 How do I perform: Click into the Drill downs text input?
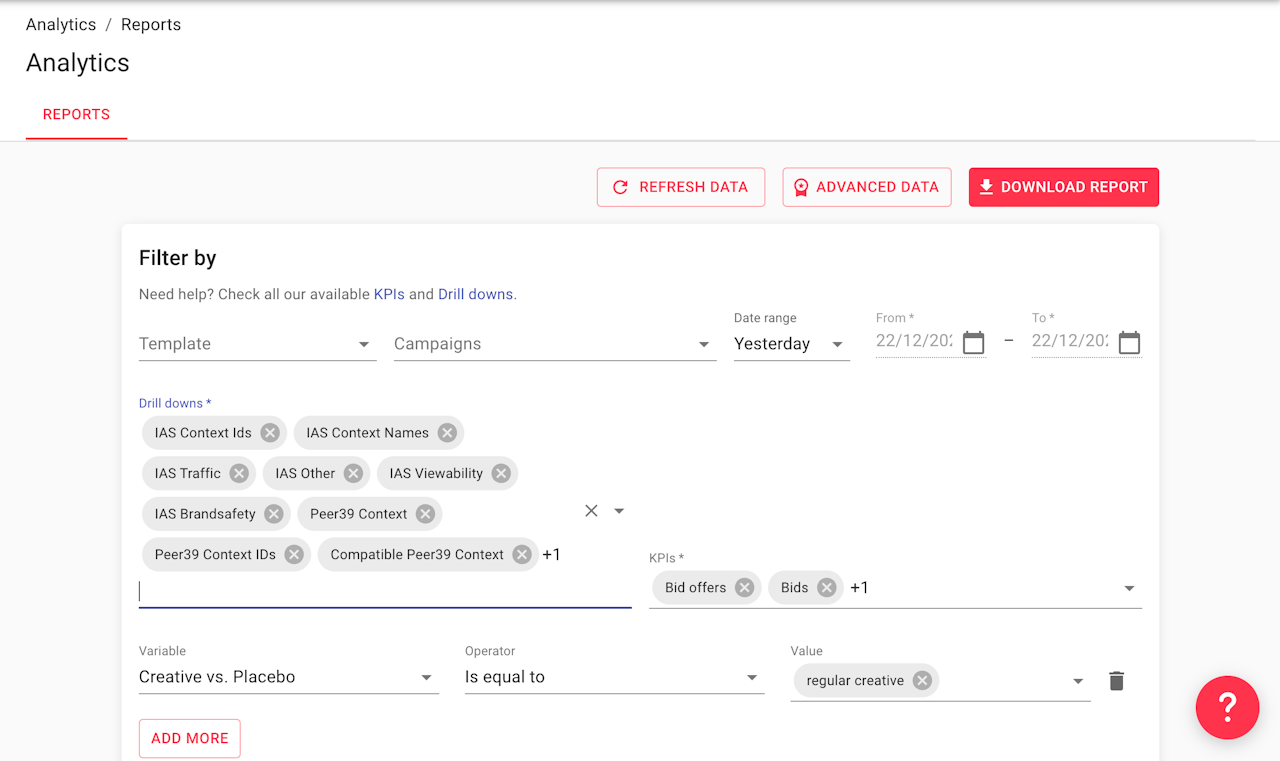385,592
